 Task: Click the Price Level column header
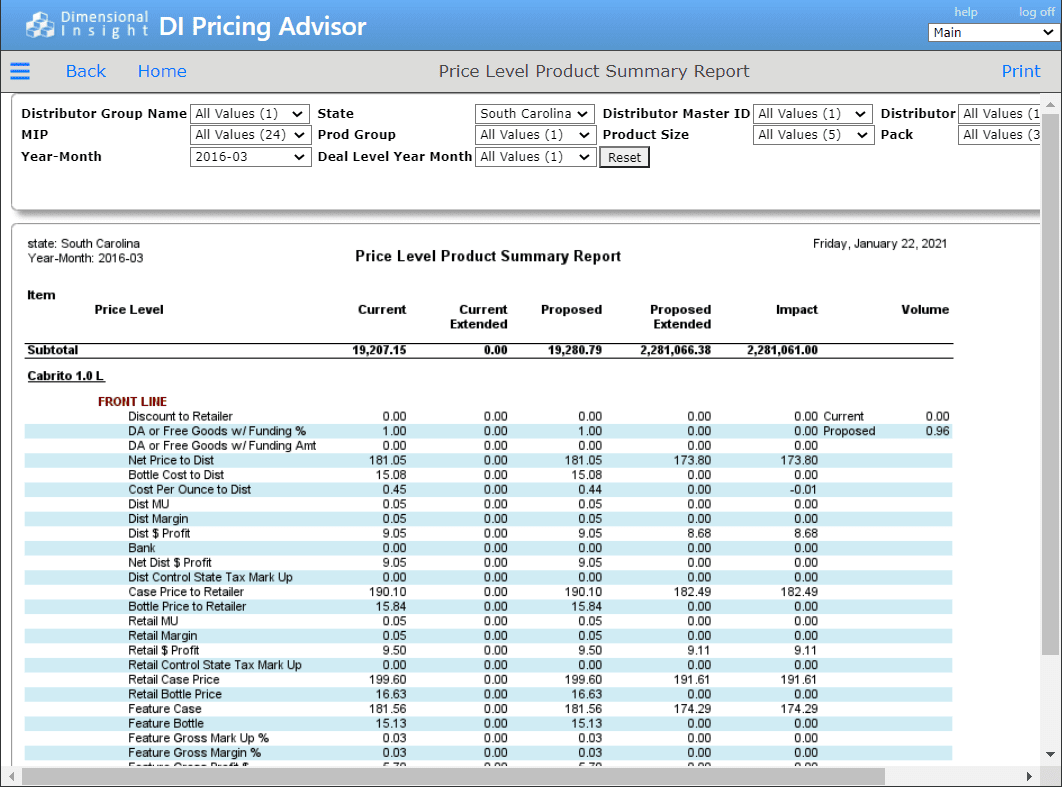tap(129, 310)
